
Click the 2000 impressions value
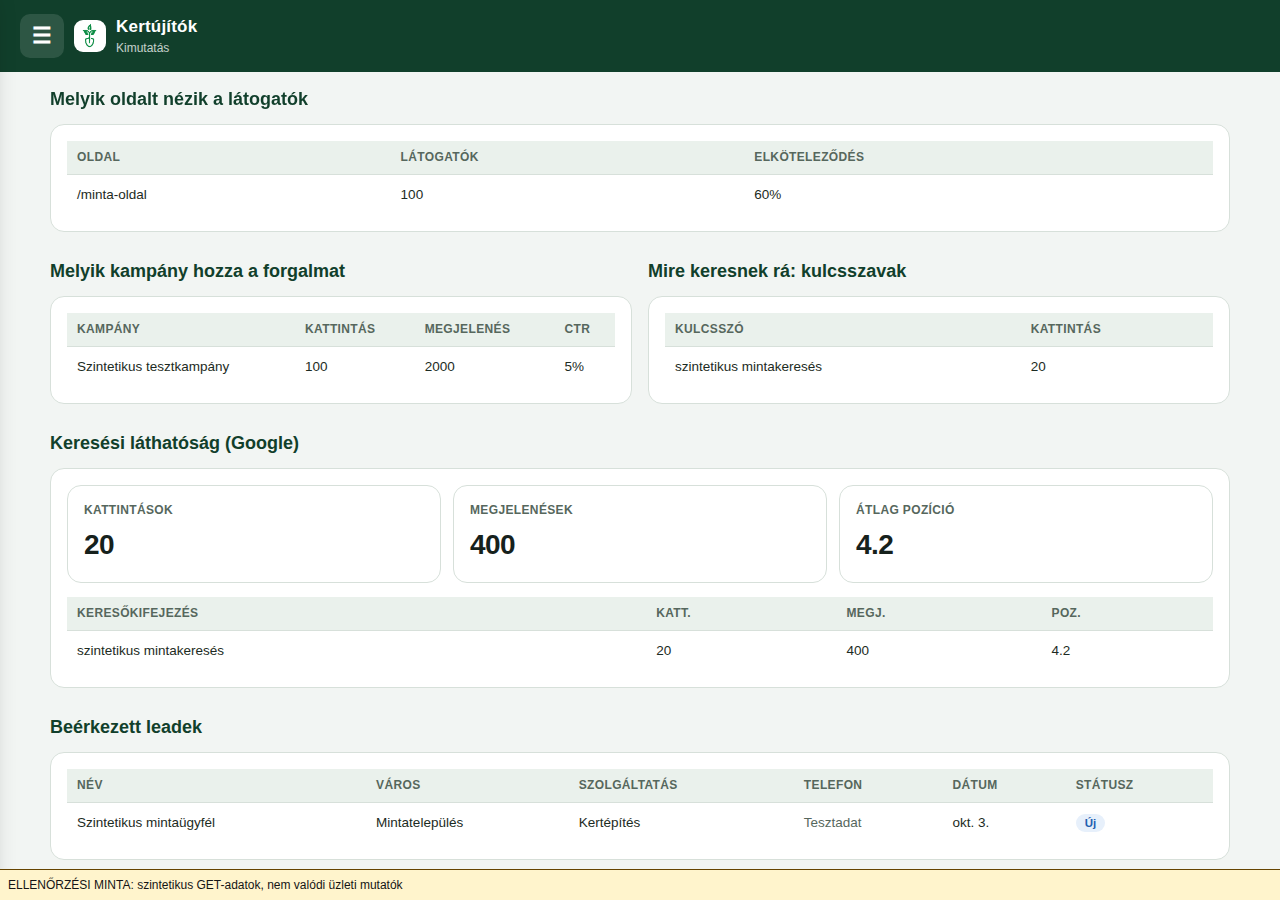439,367
